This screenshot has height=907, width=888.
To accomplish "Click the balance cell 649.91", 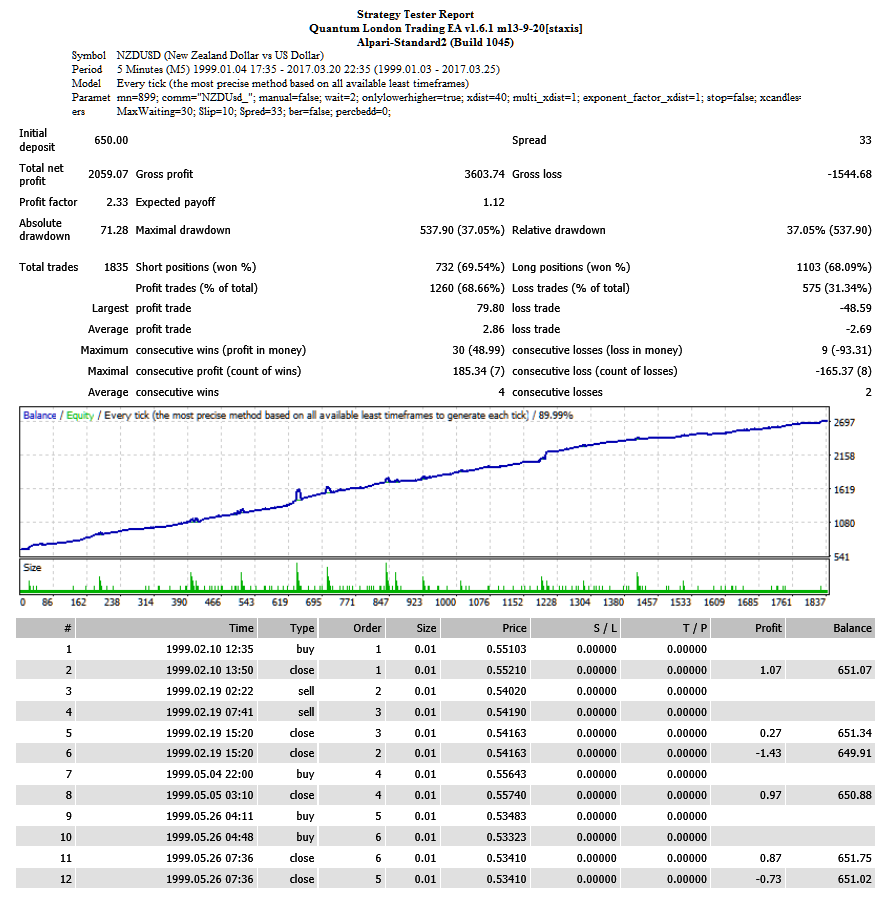I will [854, 753].
